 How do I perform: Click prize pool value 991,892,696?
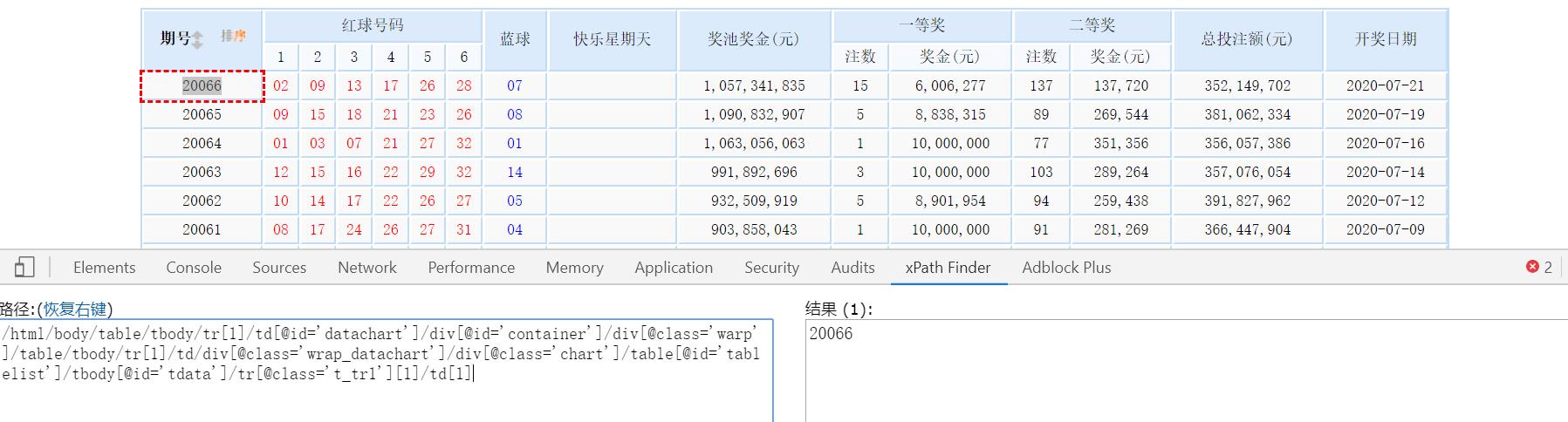(x=754, y=172)
